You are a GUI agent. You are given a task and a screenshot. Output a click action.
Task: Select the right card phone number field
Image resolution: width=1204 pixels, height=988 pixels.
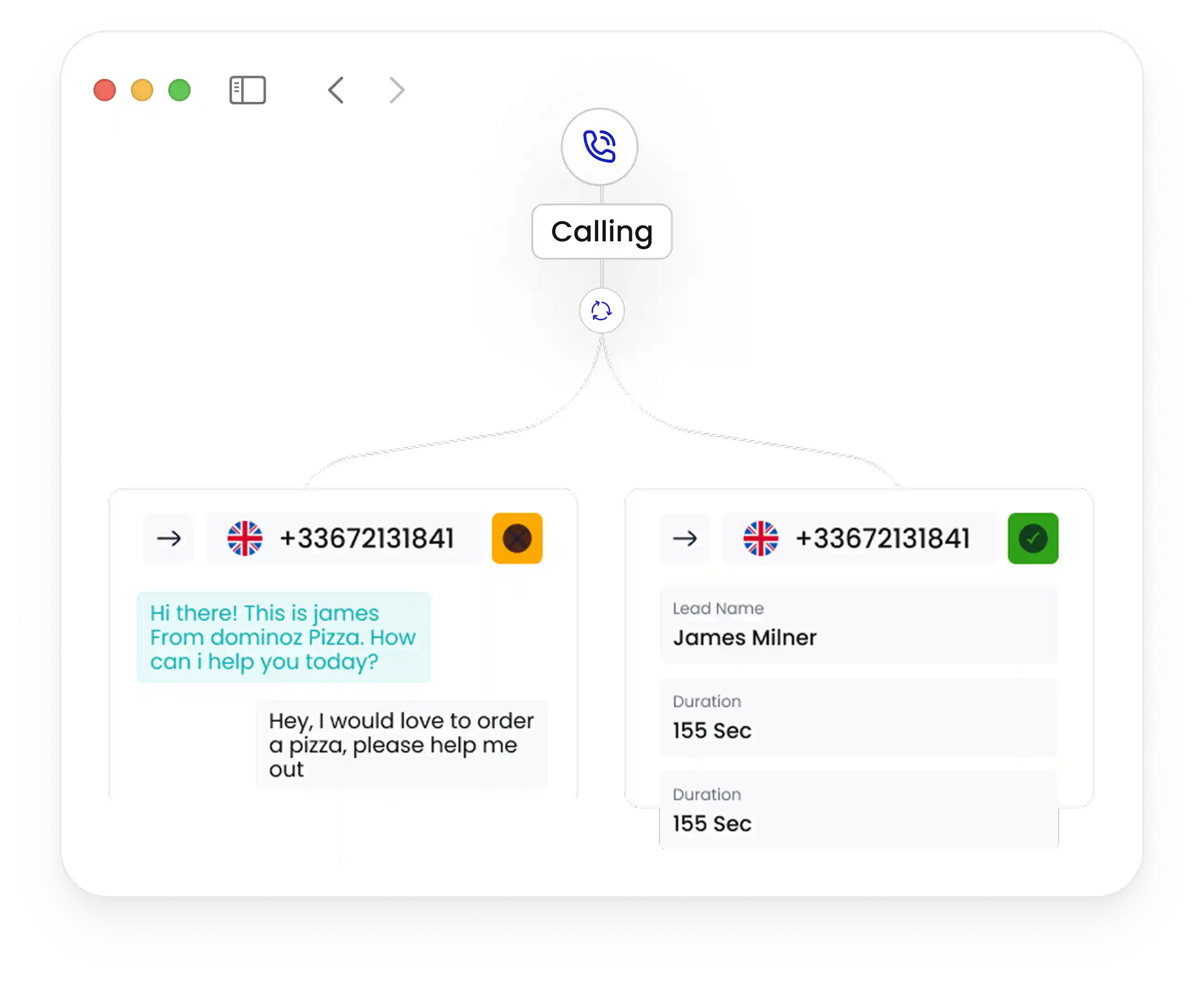click(x=882, y=538)
